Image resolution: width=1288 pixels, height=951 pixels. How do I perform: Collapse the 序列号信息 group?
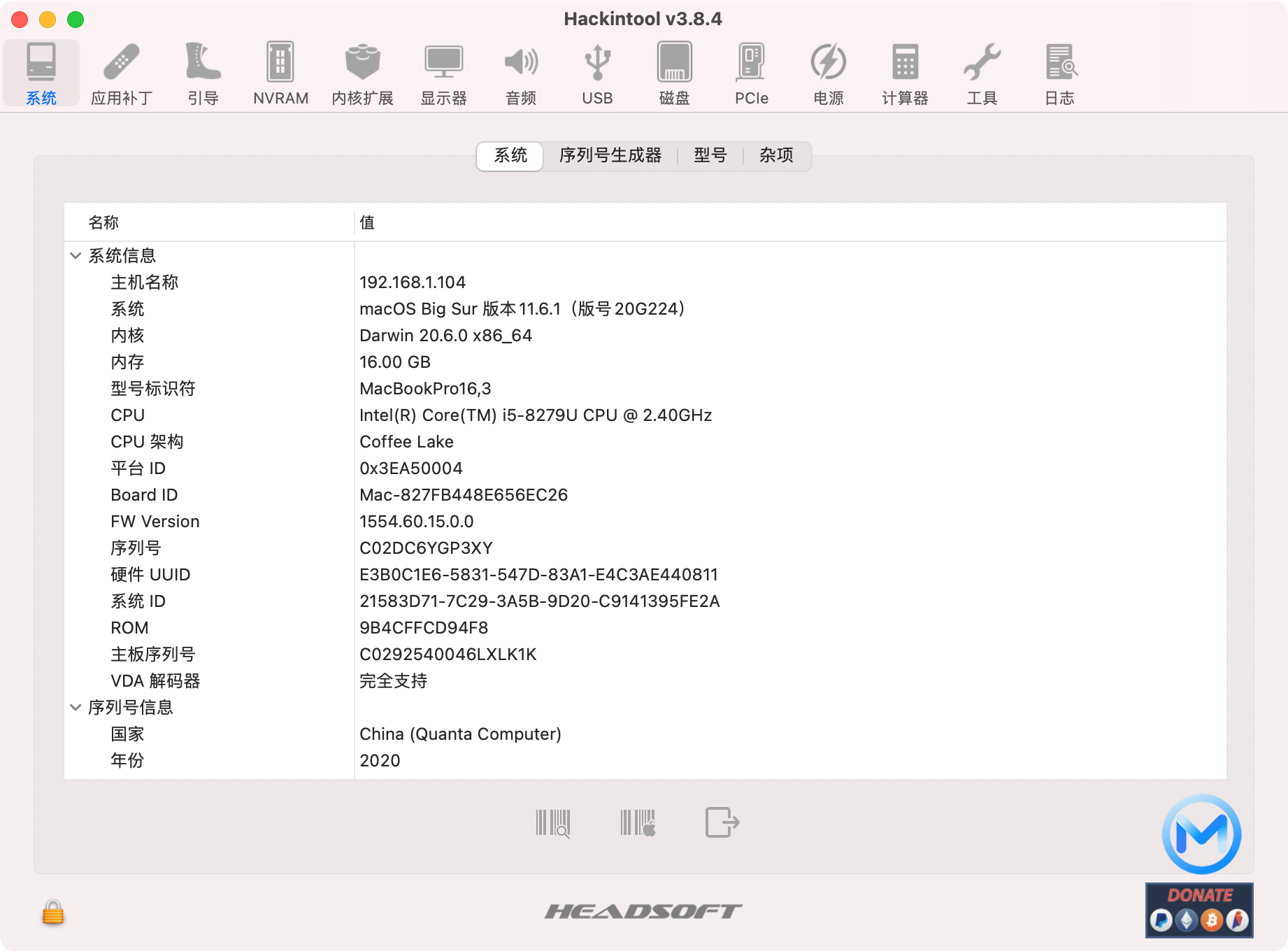[76, 708]
